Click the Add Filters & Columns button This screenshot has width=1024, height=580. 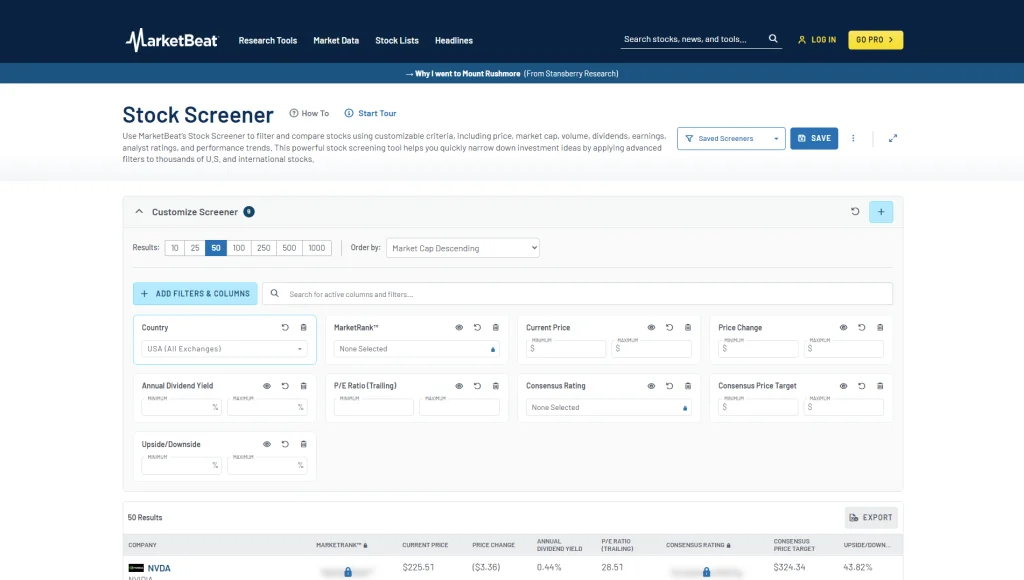pyautogui.click(x=195, y=294)
